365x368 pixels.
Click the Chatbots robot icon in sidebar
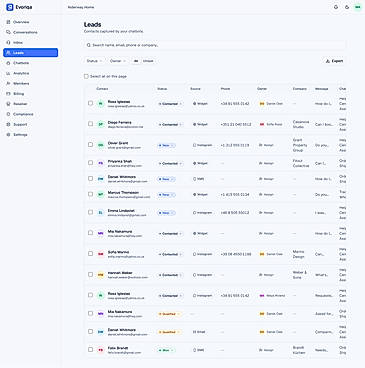pos(8,63)
